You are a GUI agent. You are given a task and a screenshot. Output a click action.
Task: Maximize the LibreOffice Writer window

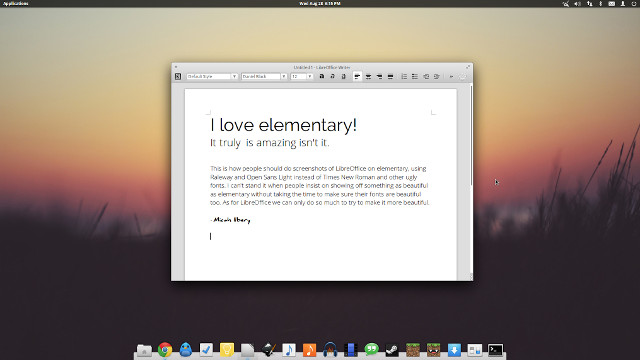click(468, 67)
